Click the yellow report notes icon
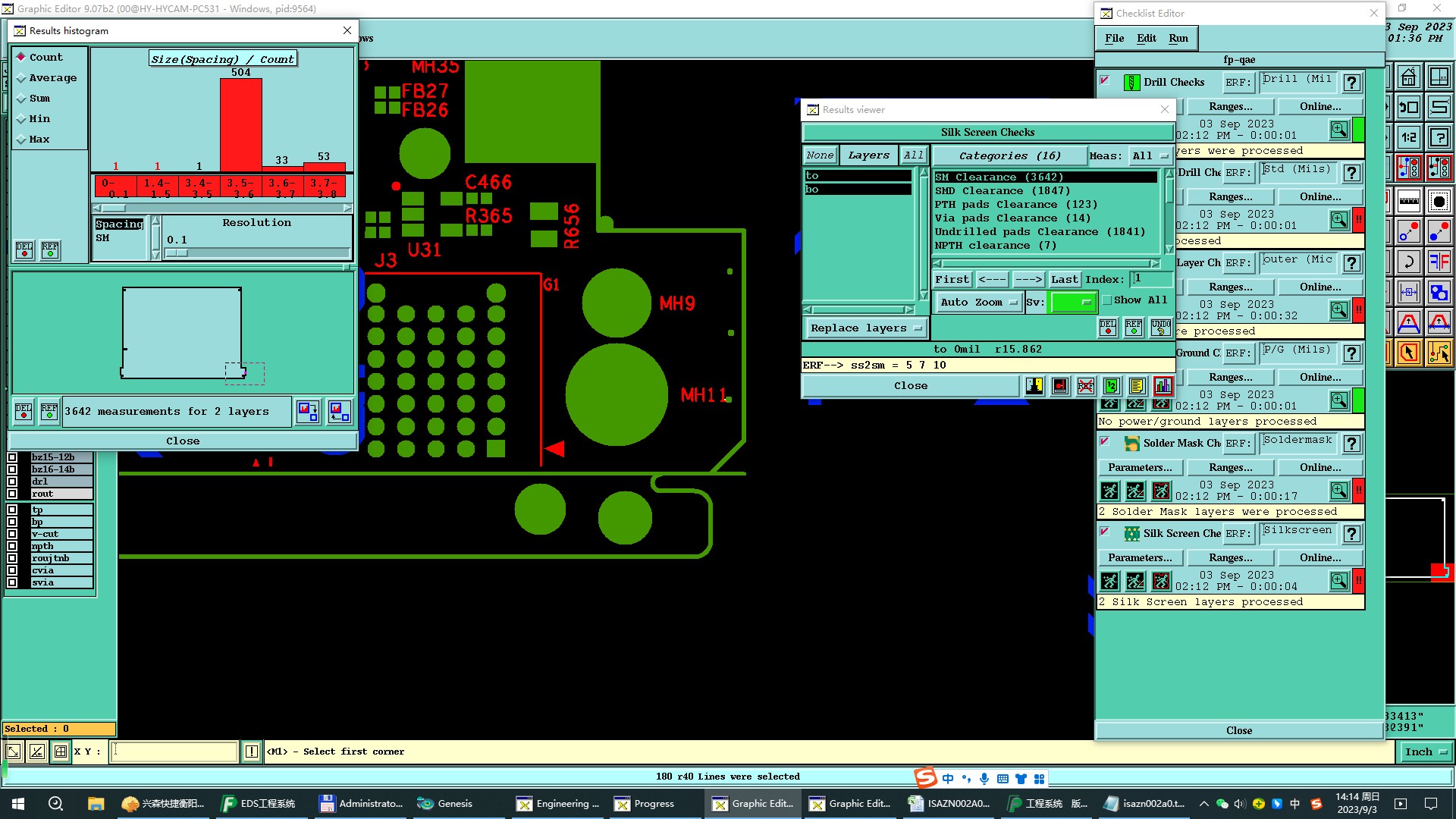The width and height of the screenshot is (1456, 819). tap(1137, 386)
